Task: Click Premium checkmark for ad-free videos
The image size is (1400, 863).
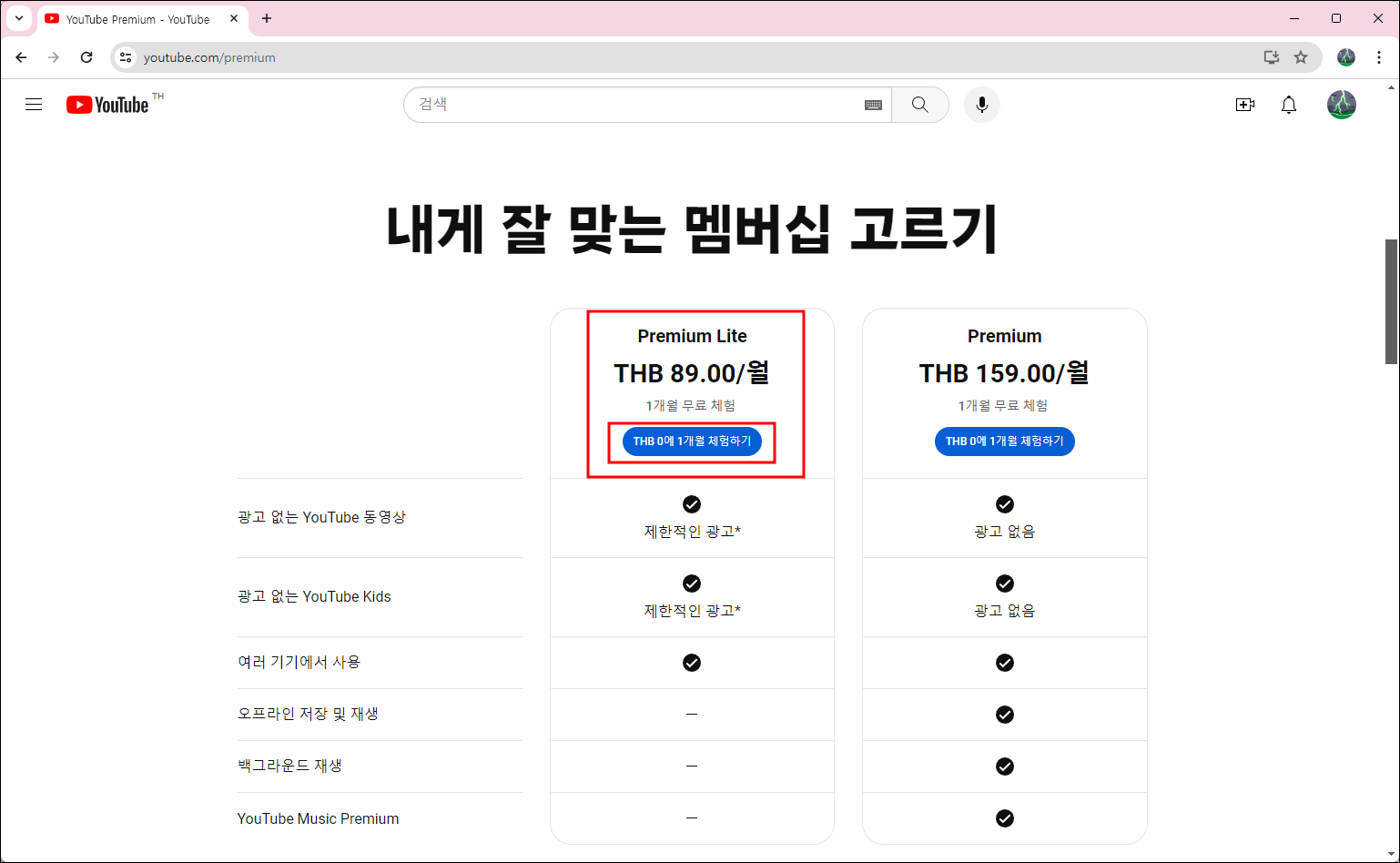Action: tap(1005, 504)
